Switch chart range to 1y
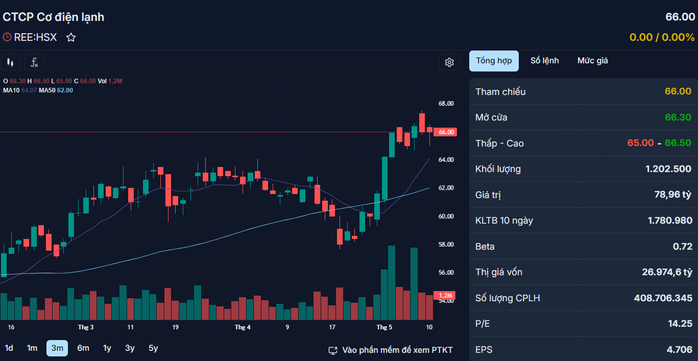The image size is (698, 361). (x=107, y=348)
